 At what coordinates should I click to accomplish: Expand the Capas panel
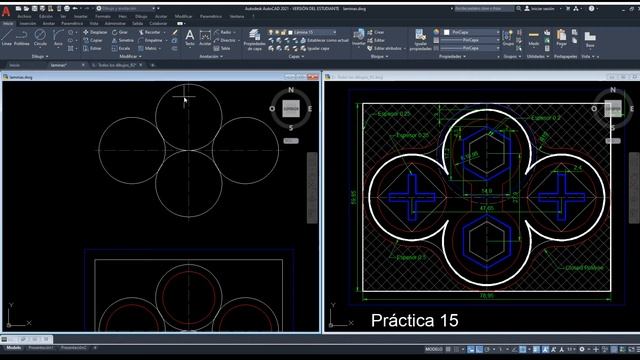point(296,57)
